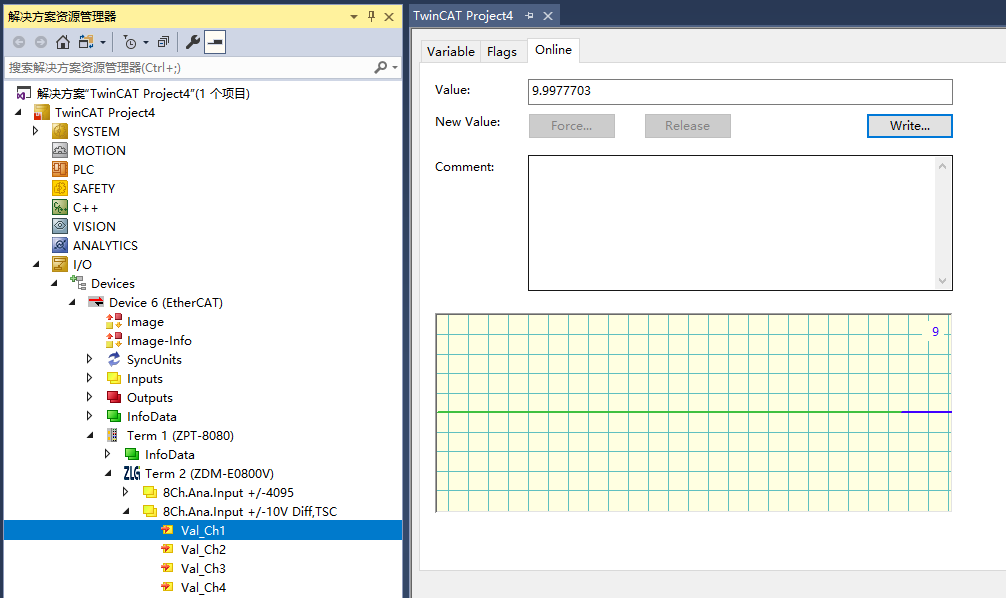
Task: Expand the SYSTEM tree node
Action: click(36, 131)
